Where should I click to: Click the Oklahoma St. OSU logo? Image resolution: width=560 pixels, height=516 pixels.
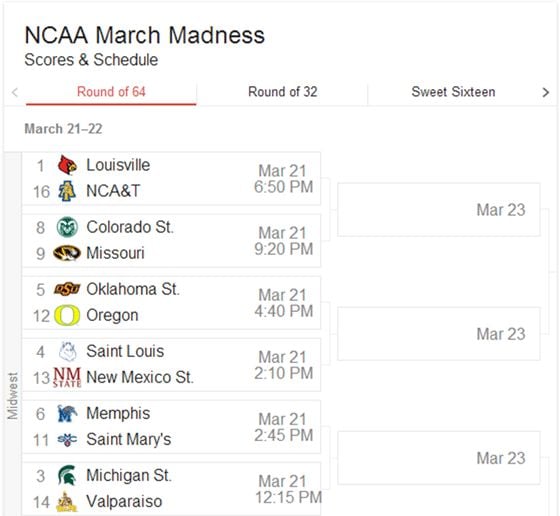67,289
